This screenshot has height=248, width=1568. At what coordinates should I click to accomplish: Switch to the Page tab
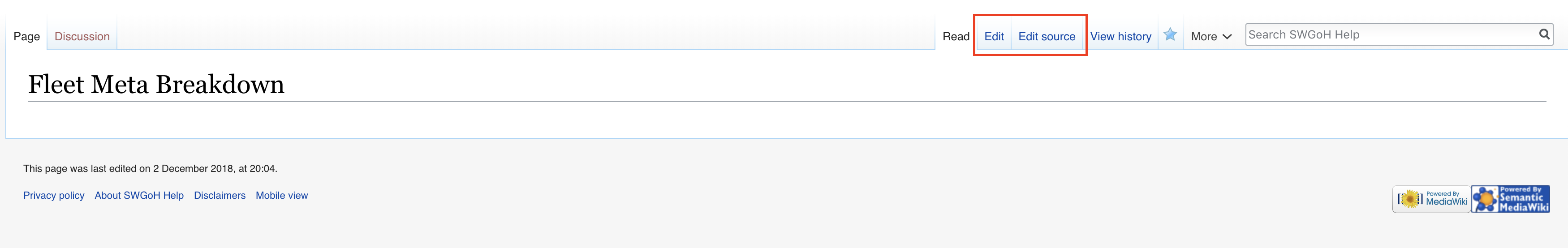coord(27,36)
